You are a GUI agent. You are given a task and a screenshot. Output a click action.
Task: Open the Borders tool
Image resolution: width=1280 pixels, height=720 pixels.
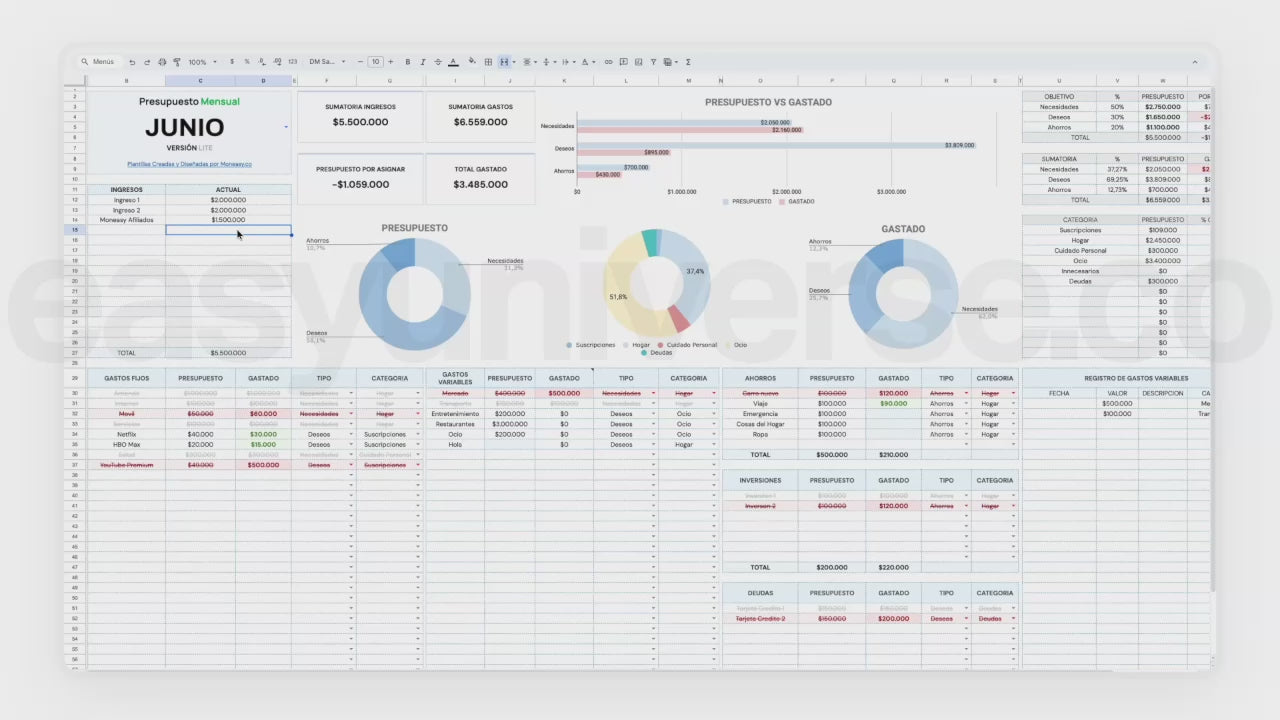[489, 62]
